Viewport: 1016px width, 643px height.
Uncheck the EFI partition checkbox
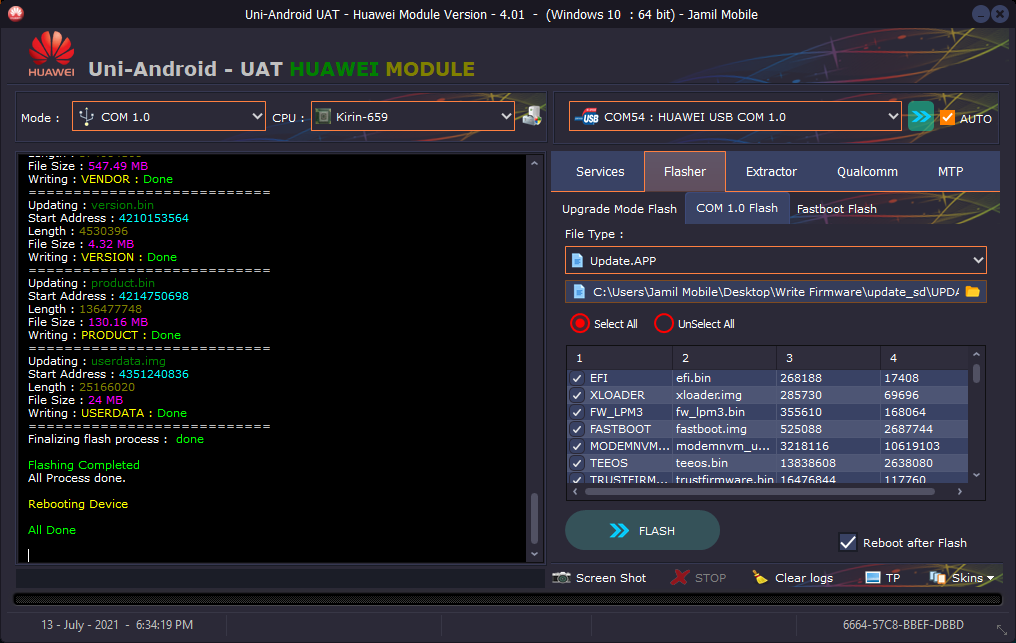[x=577, y=378]
